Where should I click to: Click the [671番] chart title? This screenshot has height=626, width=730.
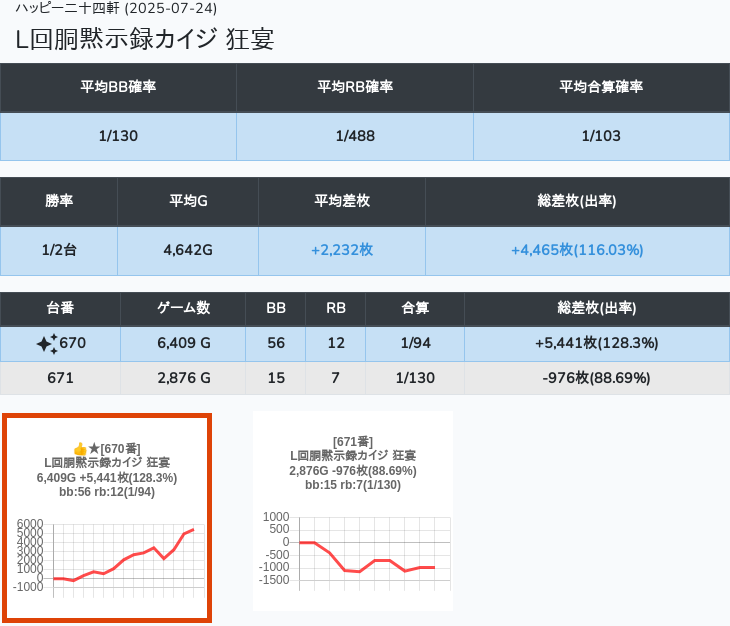point(353,442)
